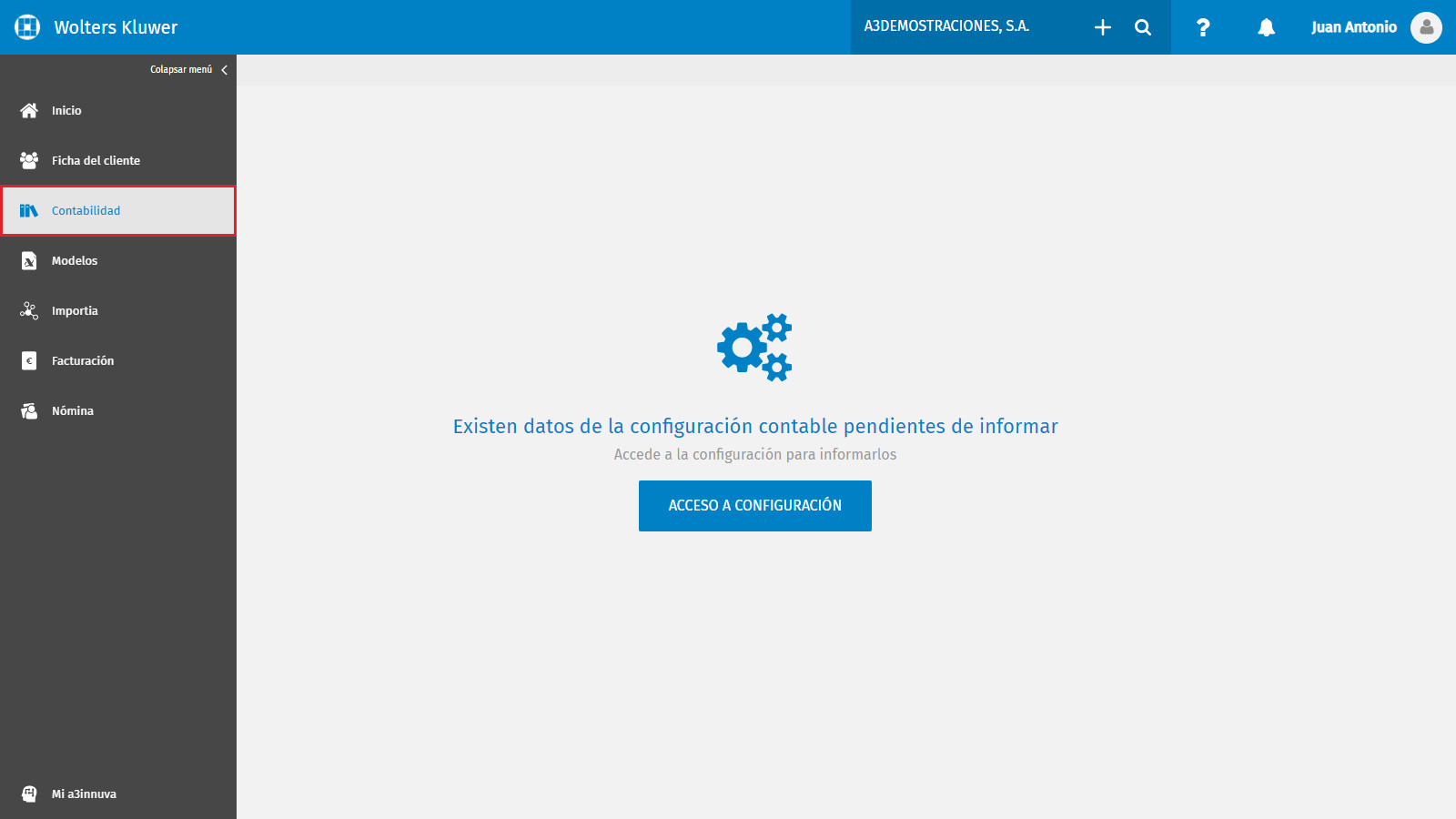This screenshot has height=819, width=1456.
Task: Click the Facturación euro document icon
Action: [x=29, y=360]
